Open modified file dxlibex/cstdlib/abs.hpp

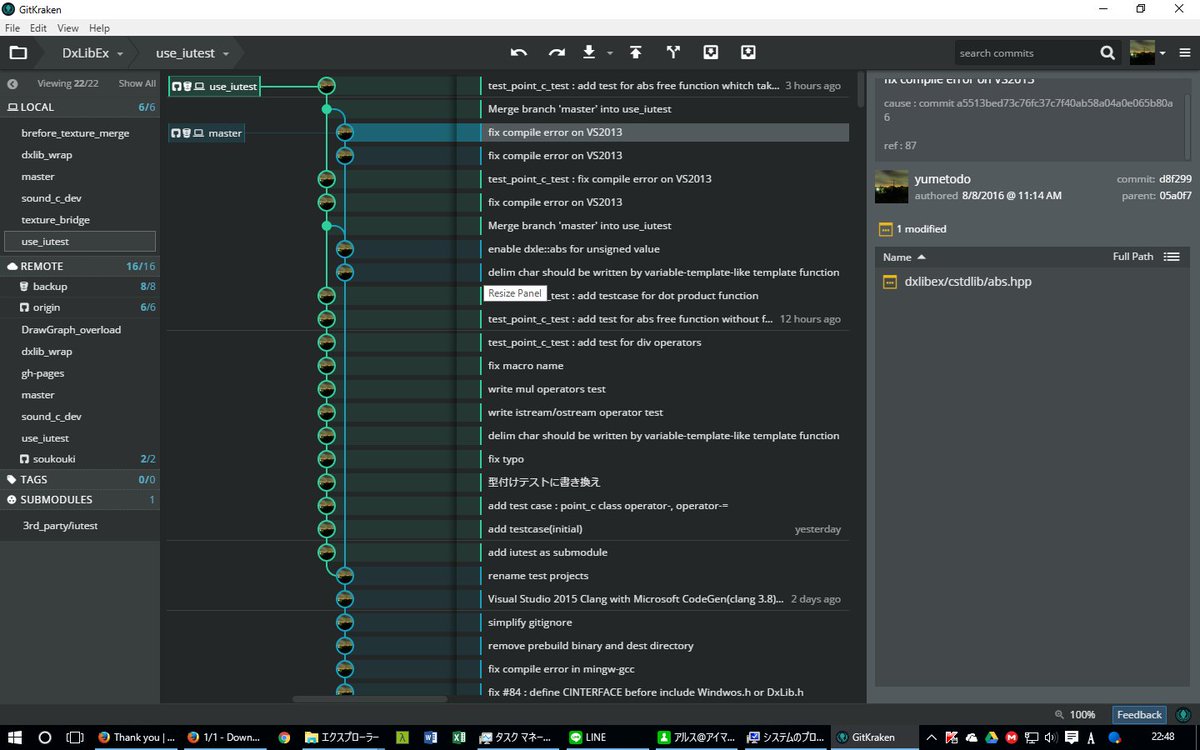pyautogui.click(x=967, y=282)
